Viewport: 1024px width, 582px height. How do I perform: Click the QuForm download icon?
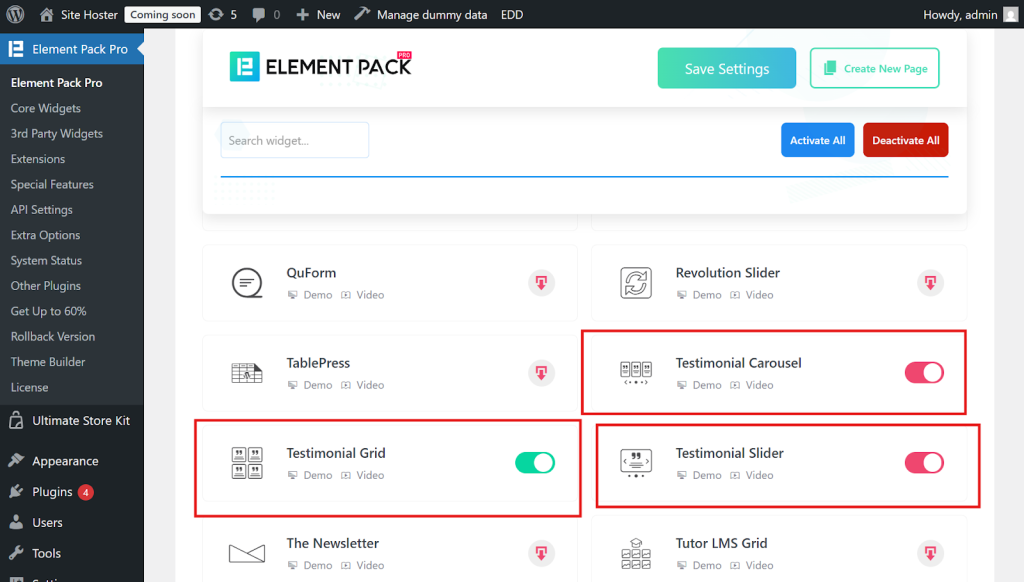(541, 283)
